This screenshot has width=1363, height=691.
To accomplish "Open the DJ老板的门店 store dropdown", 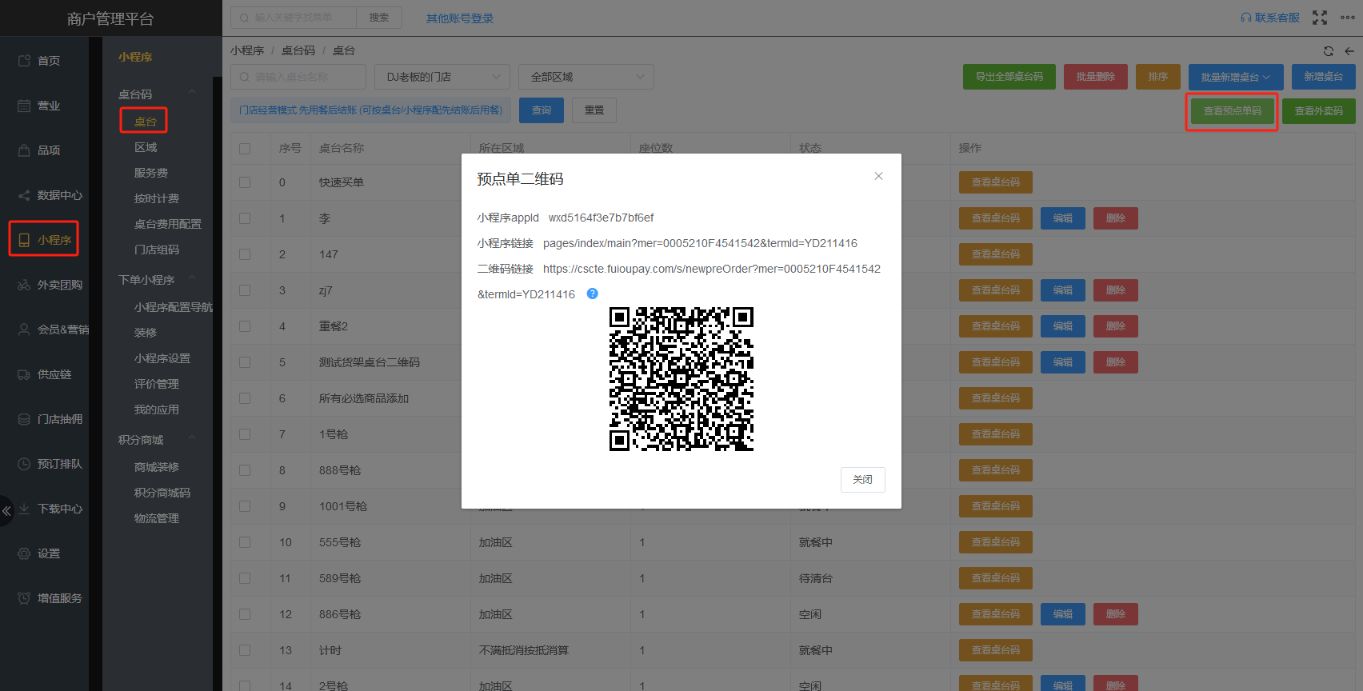I will (x=442, y=77).
